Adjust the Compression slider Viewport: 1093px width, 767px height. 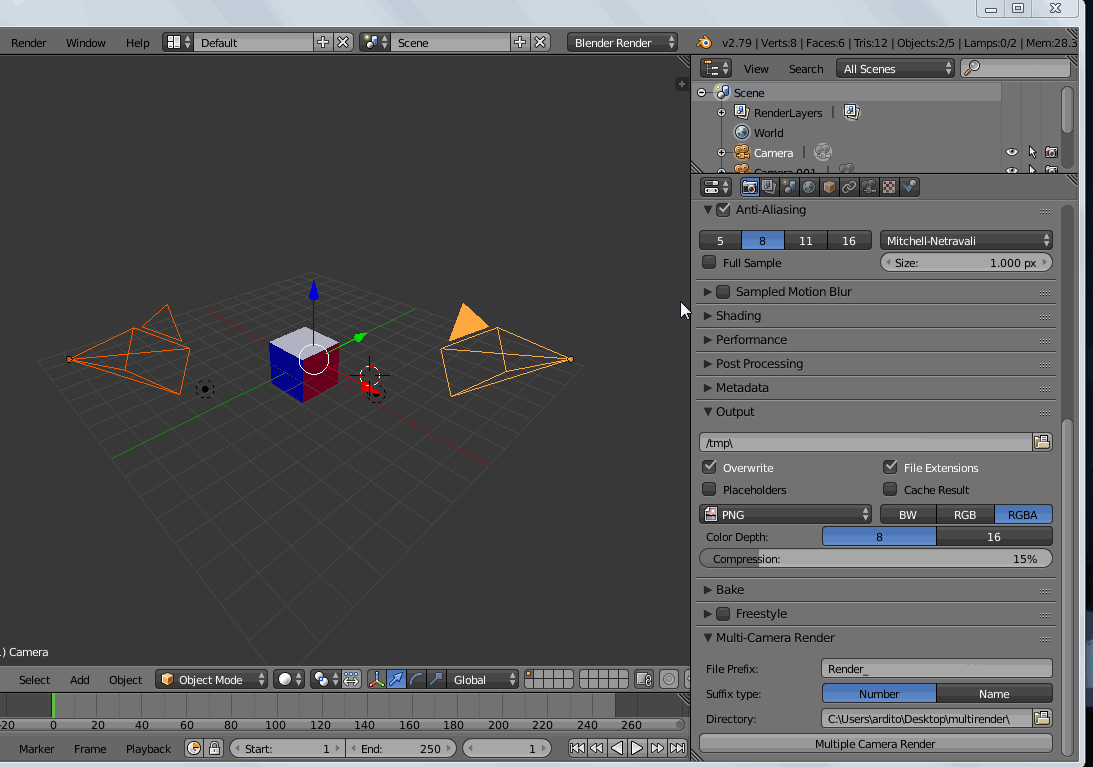click(x=875, y=558)
